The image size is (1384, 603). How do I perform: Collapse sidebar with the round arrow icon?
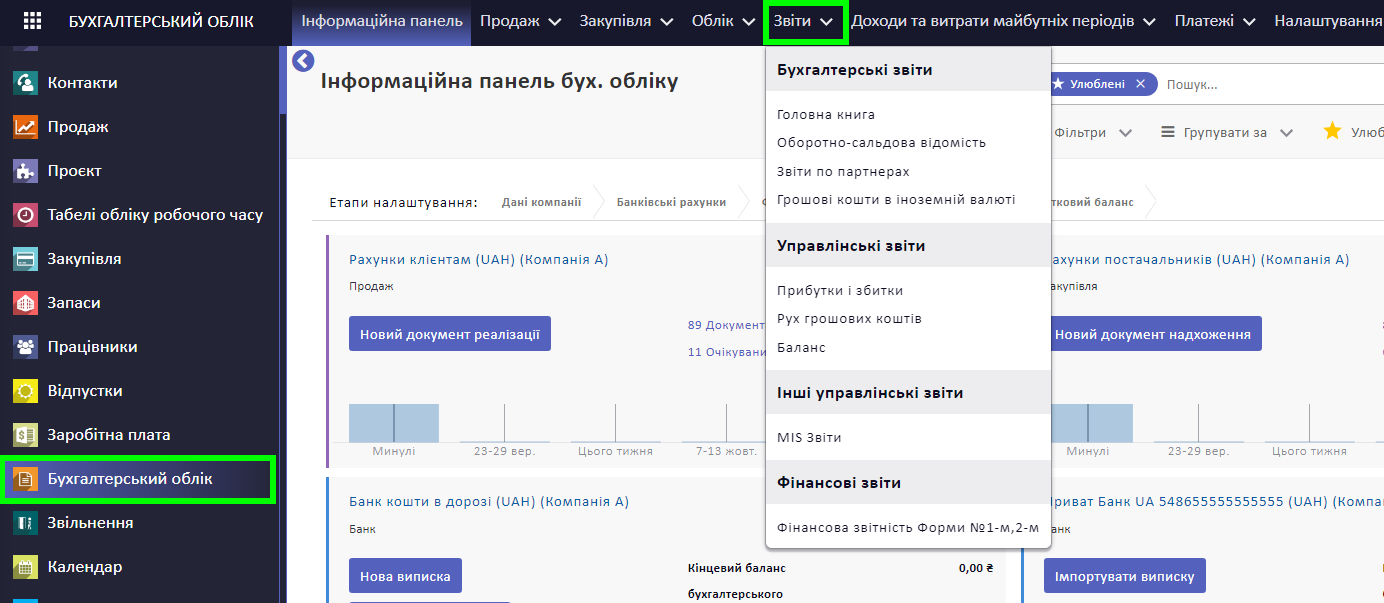point(303,62)
